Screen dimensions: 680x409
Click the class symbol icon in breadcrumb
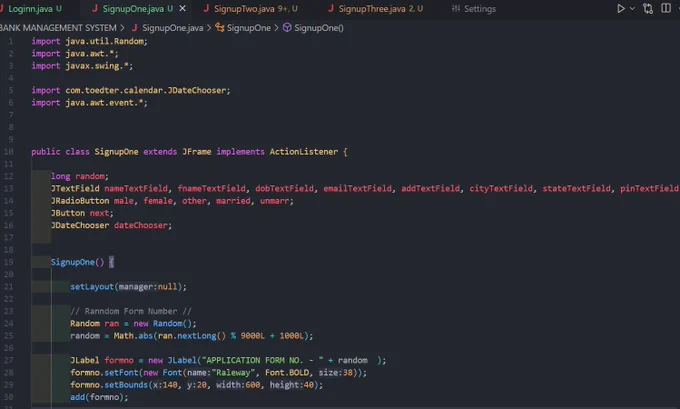220,28
